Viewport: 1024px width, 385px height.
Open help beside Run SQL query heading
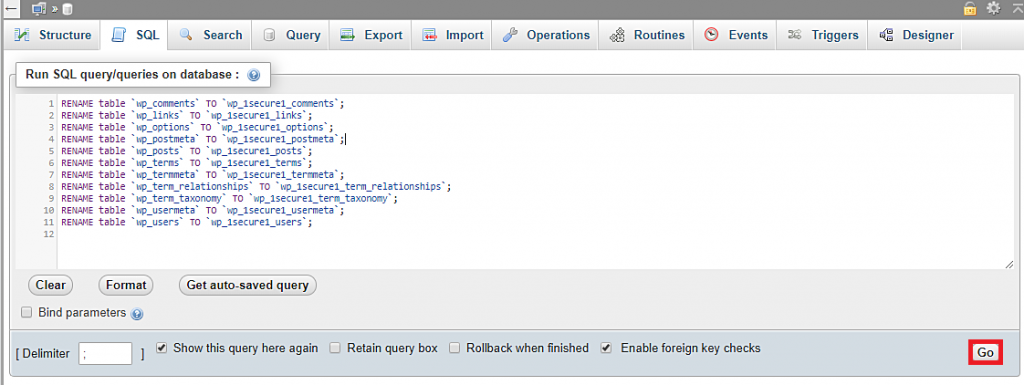[x=254, y=75]
